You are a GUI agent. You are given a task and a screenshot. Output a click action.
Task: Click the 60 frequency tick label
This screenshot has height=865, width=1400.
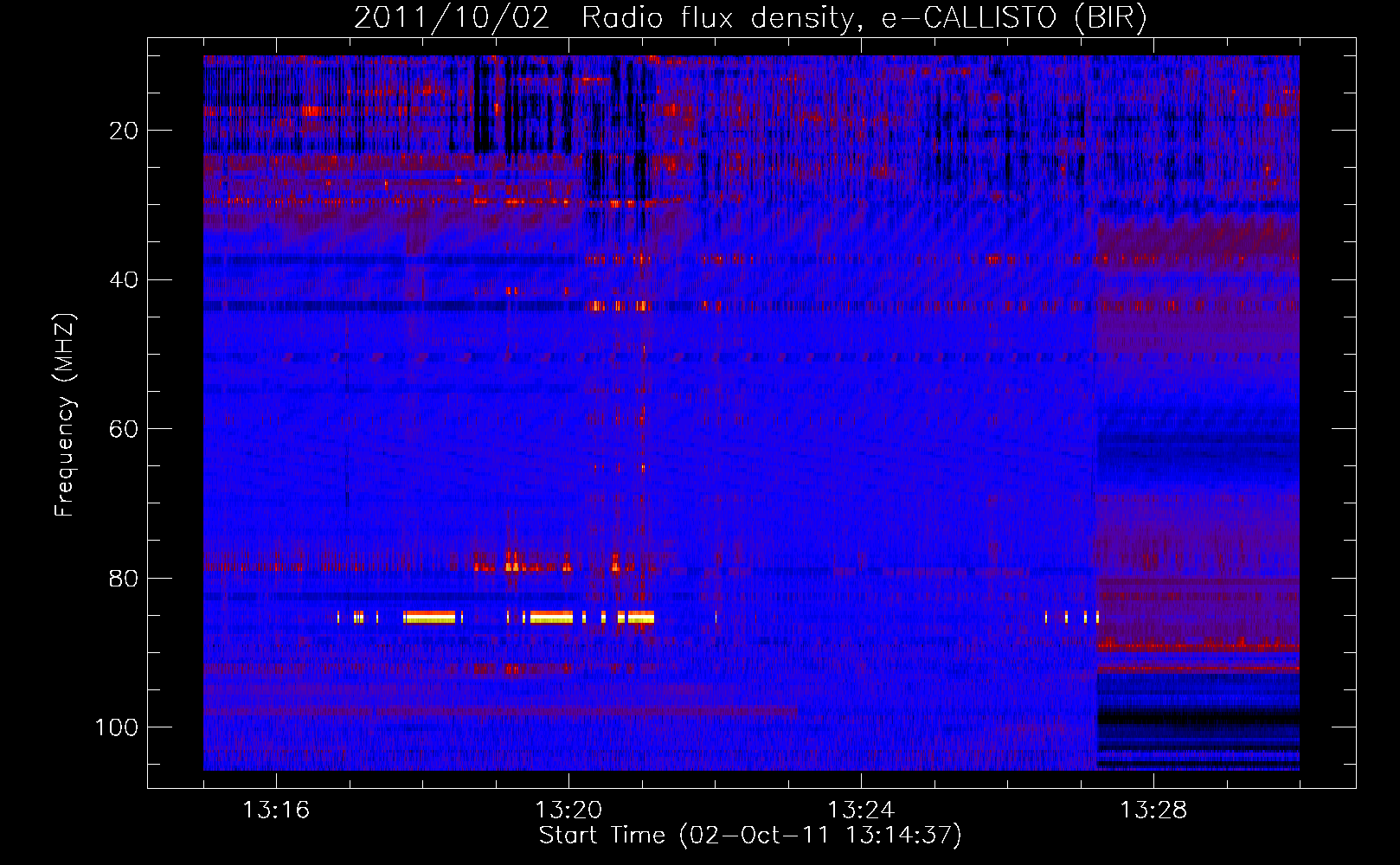[124, 429]
